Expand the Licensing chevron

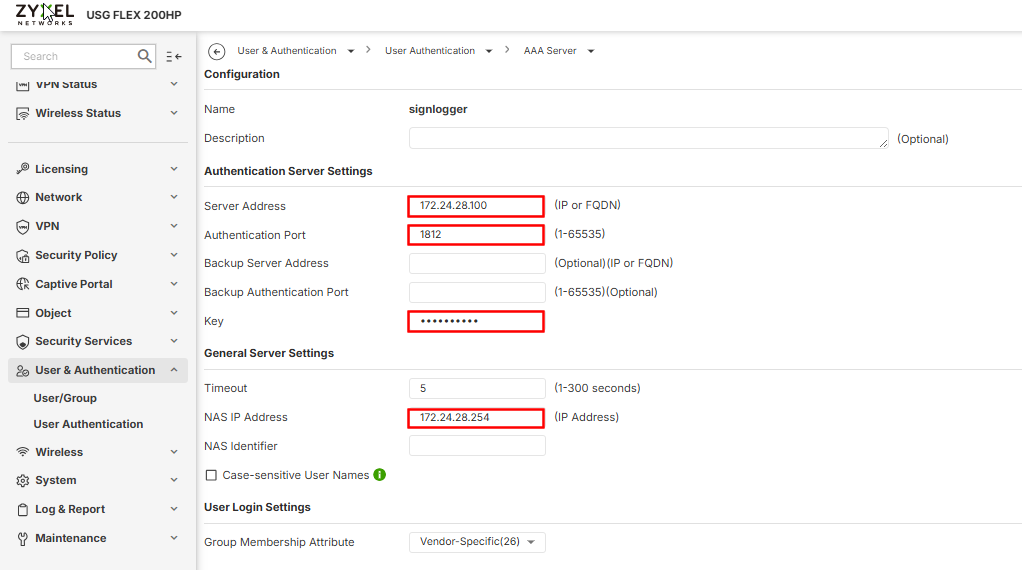click(174, 169)
